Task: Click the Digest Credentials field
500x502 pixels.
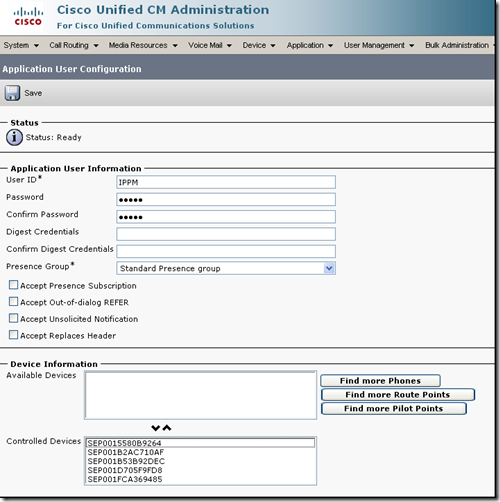Action: pos(226,234)
